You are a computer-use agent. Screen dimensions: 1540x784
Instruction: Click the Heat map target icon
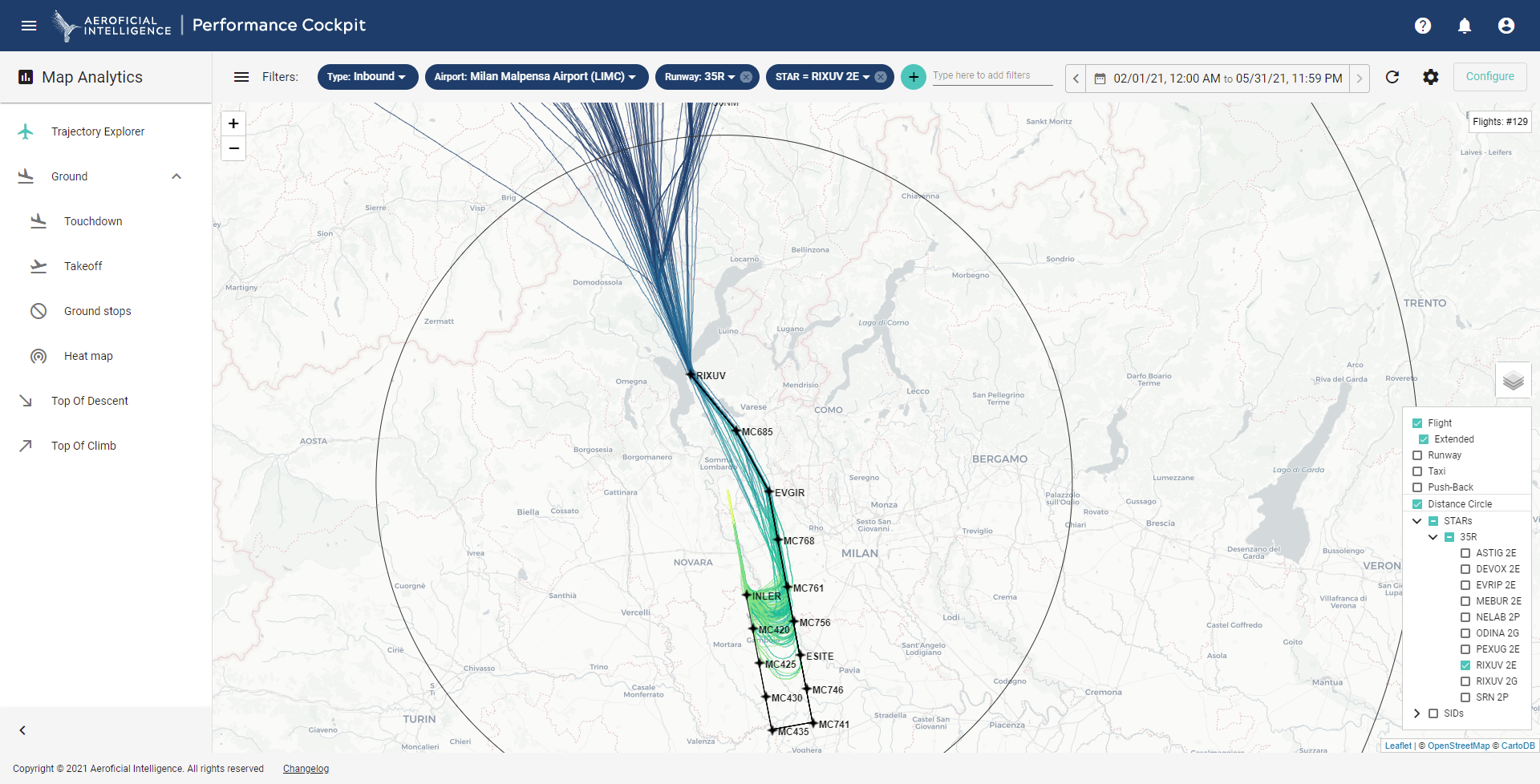[x=38, y=356]
